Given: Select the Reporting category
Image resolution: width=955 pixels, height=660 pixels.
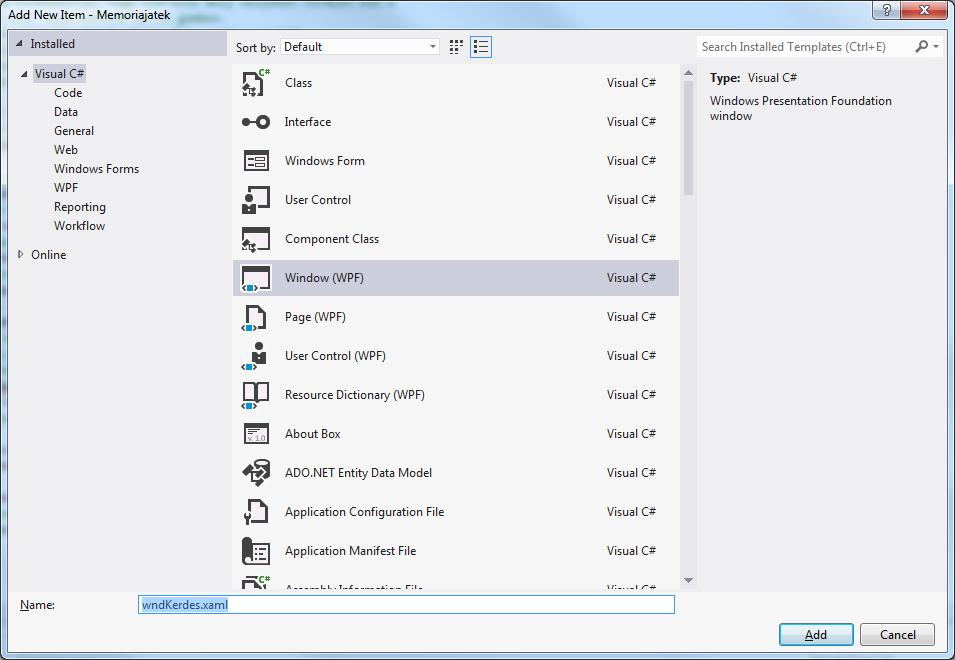Looking at the screenshot, I should [80, 207].
